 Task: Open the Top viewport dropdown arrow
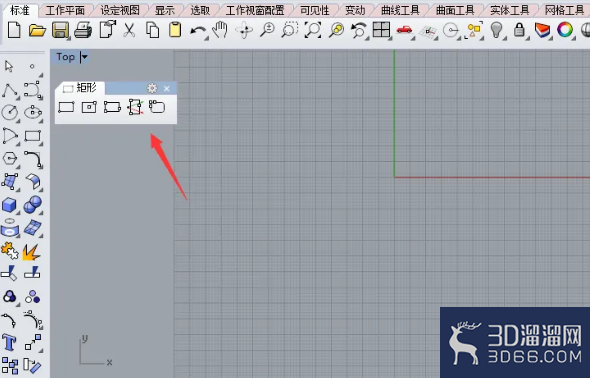84,57
